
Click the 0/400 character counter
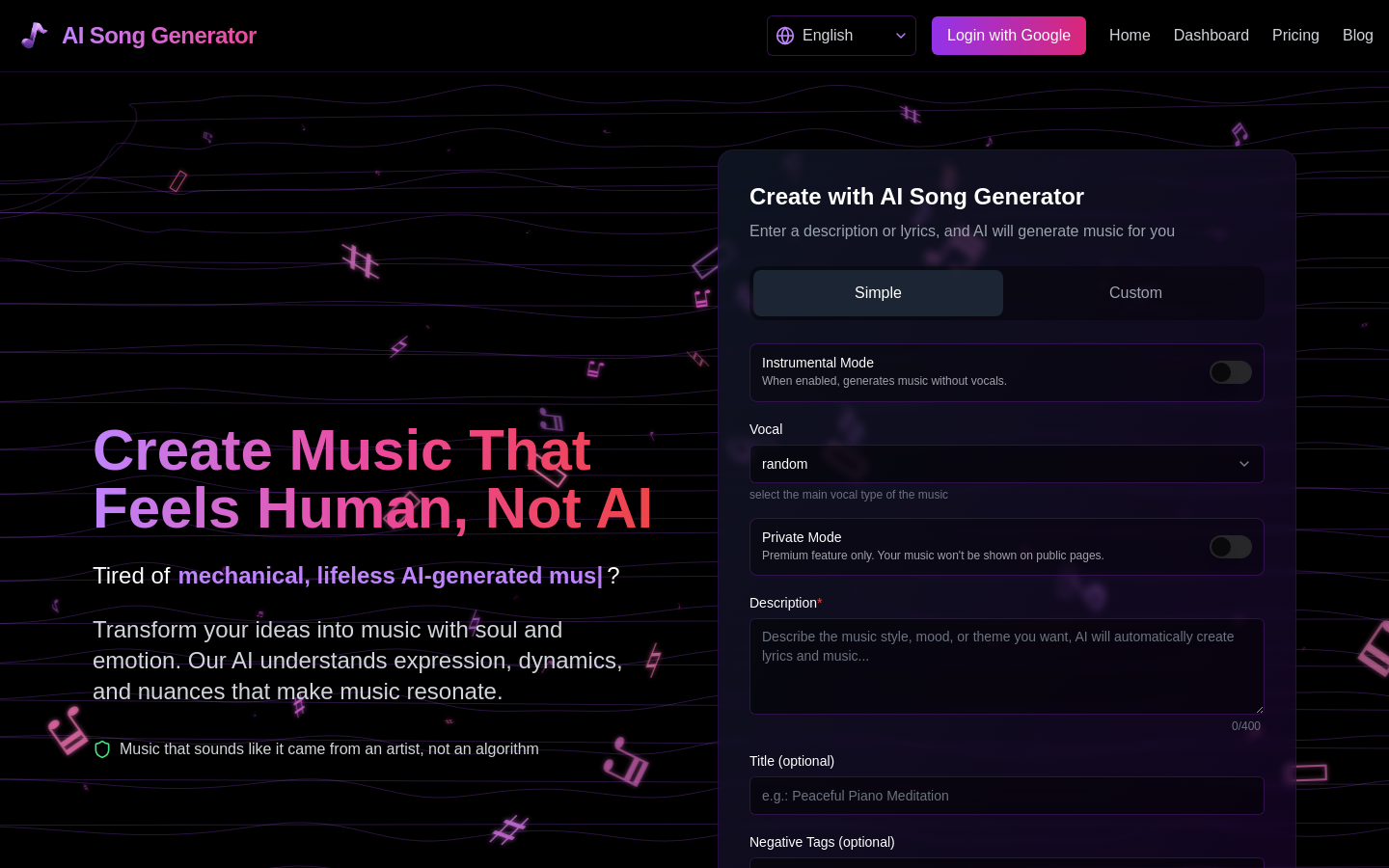(x=1246, y=726)
